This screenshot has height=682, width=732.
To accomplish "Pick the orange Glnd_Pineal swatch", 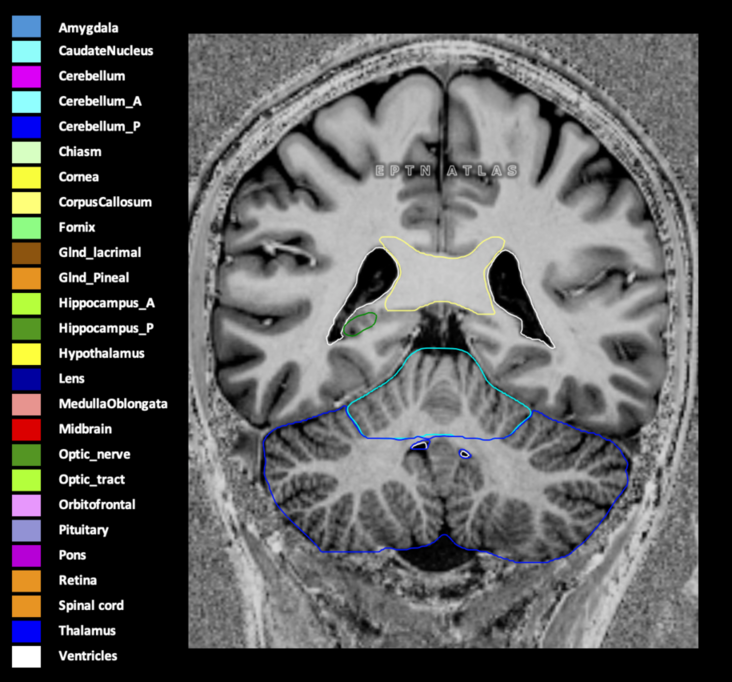I will pyautogui.click(x=26, y=279).
